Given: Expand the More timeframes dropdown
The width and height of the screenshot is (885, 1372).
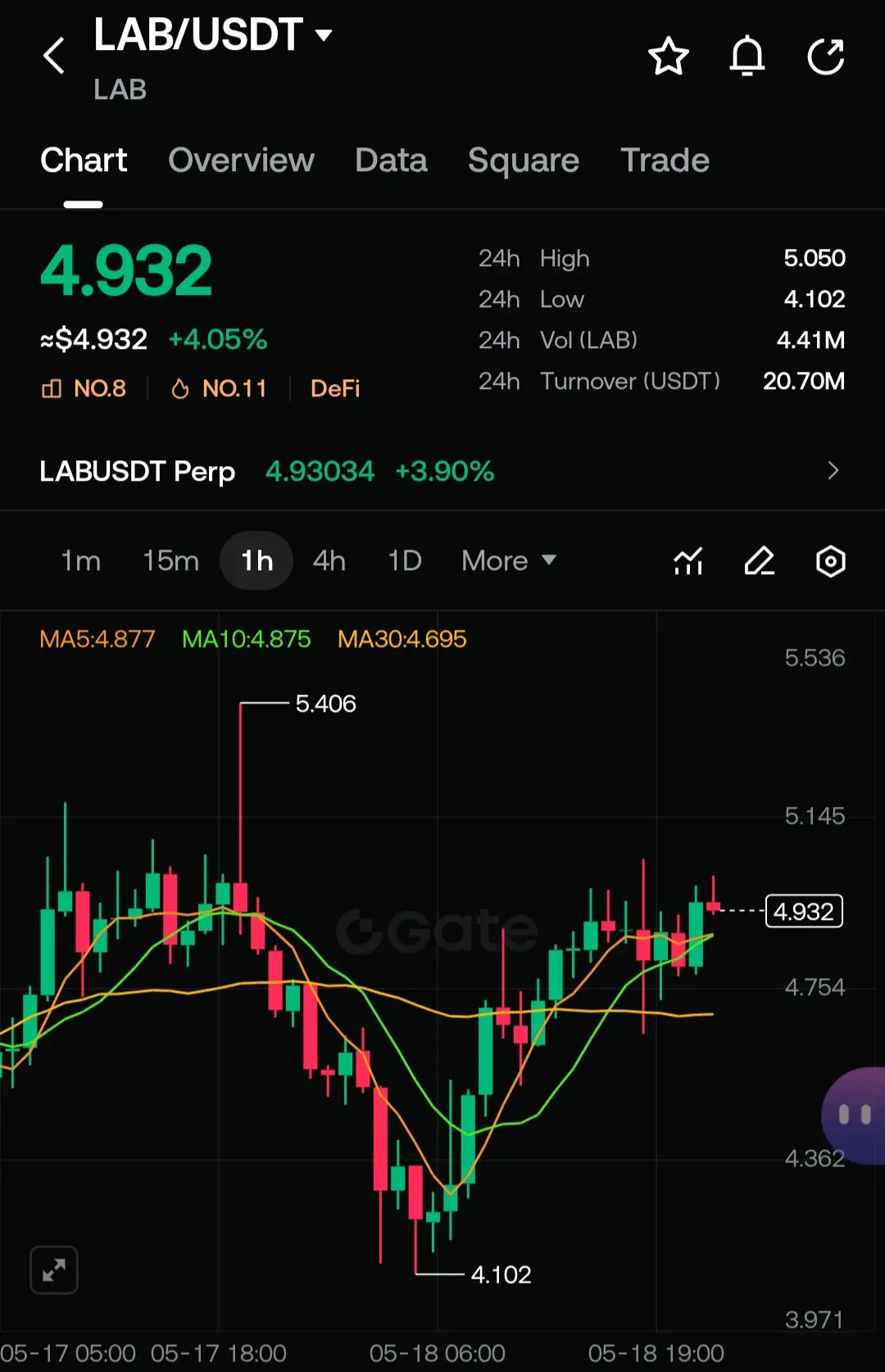Looking at the screenshot, I should coord(509,561).
